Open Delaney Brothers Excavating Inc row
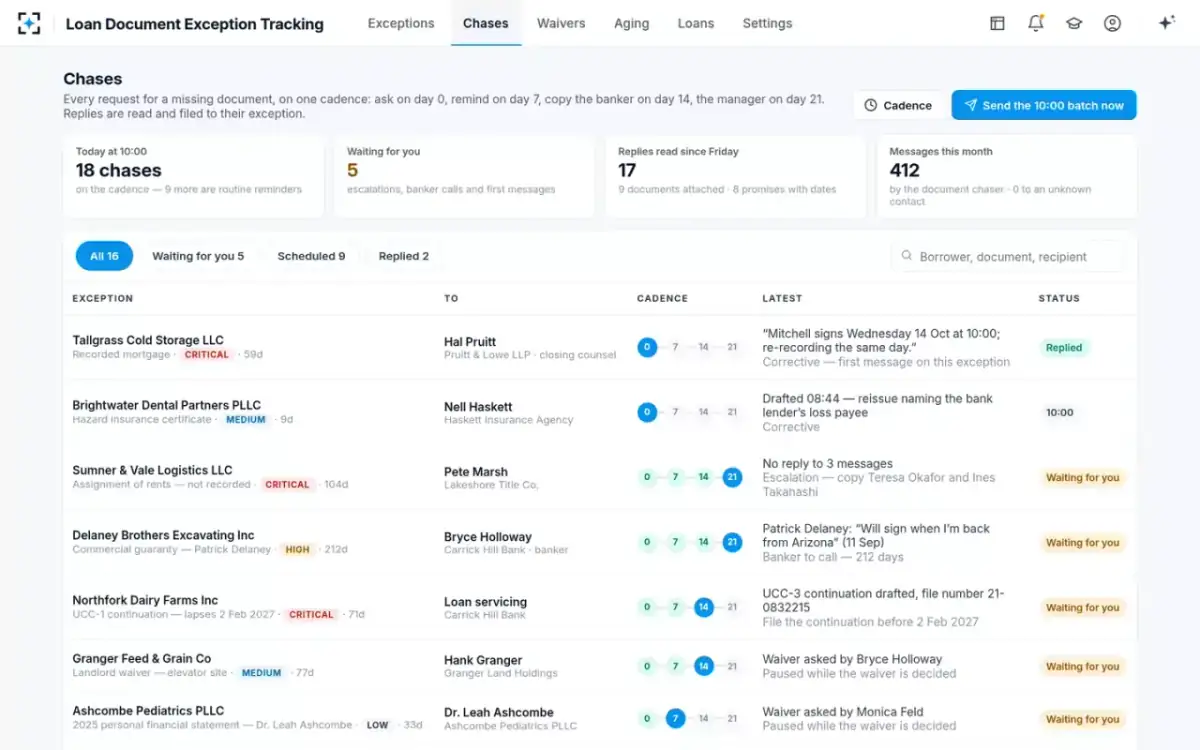Screen dimensions: 1200x750 pos(600,542)
